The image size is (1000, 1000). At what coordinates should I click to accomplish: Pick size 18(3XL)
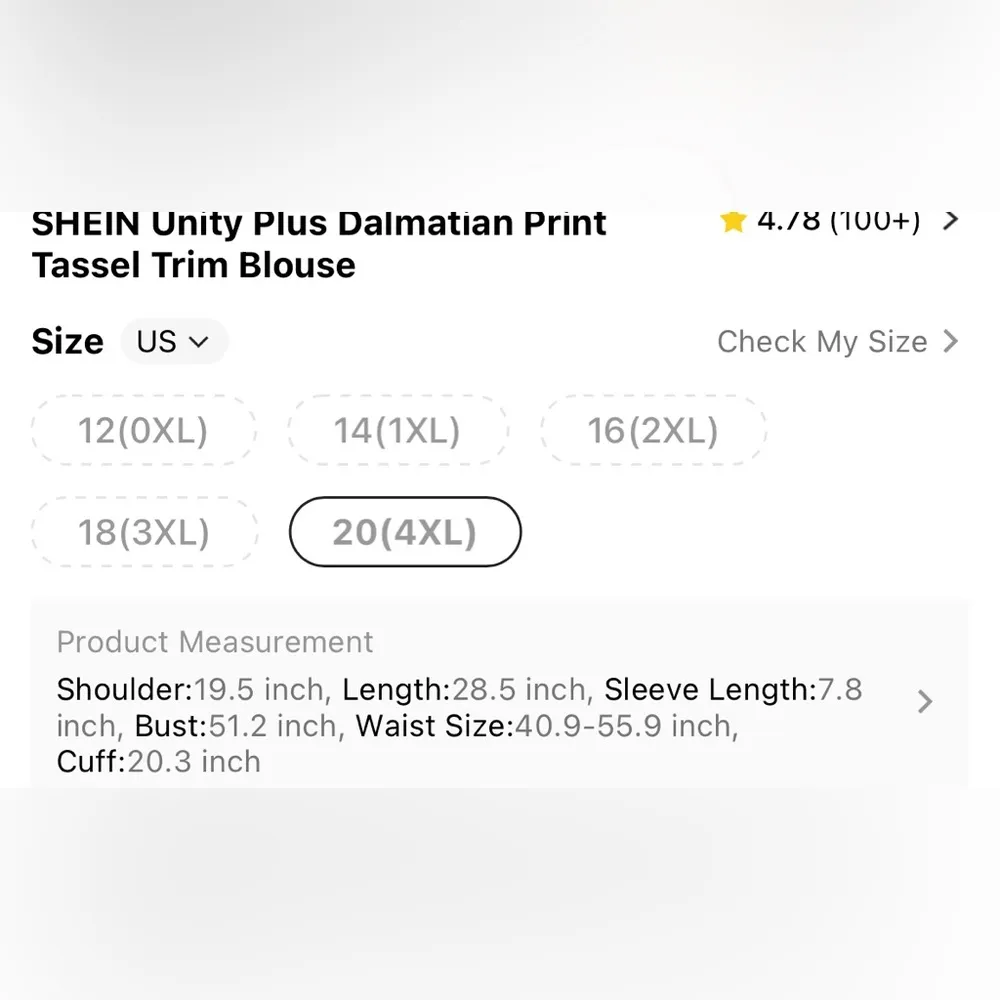pyautogui.click(x=144, y=532)
